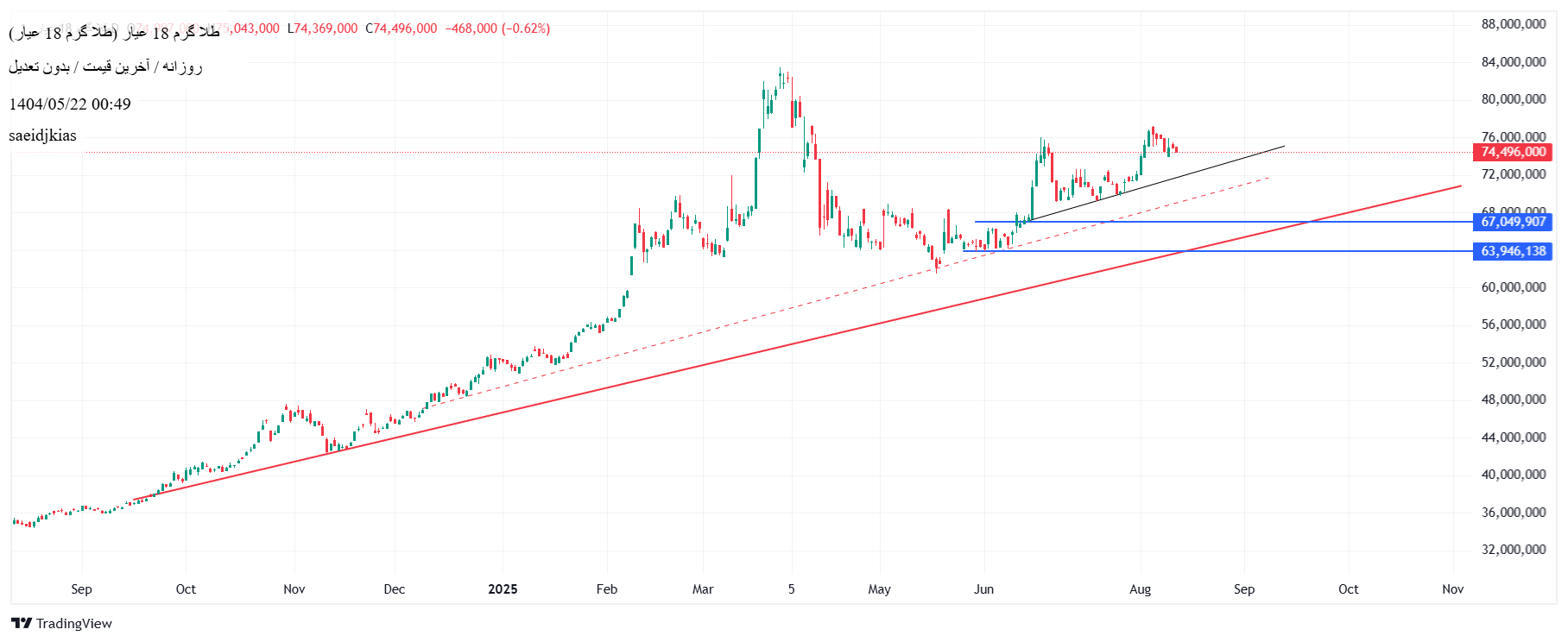Click the first Nov label on time axis
The height and width of the screenshot is (642, 1568).
click(294, 589)
